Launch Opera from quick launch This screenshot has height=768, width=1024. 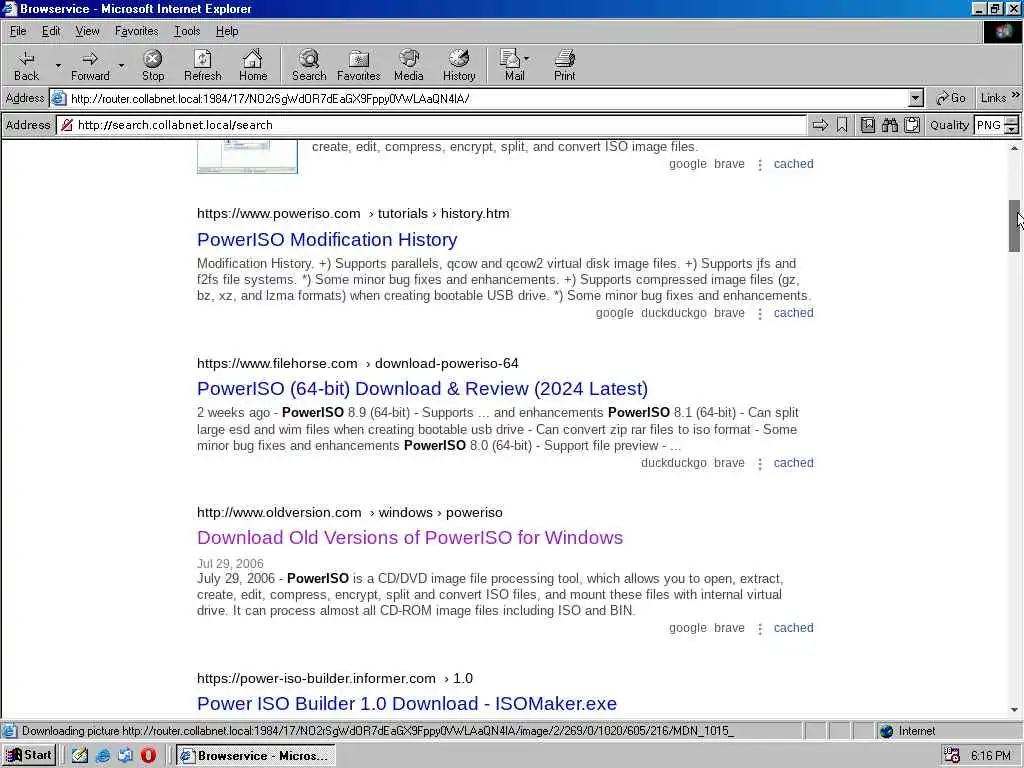pos(148,756)
